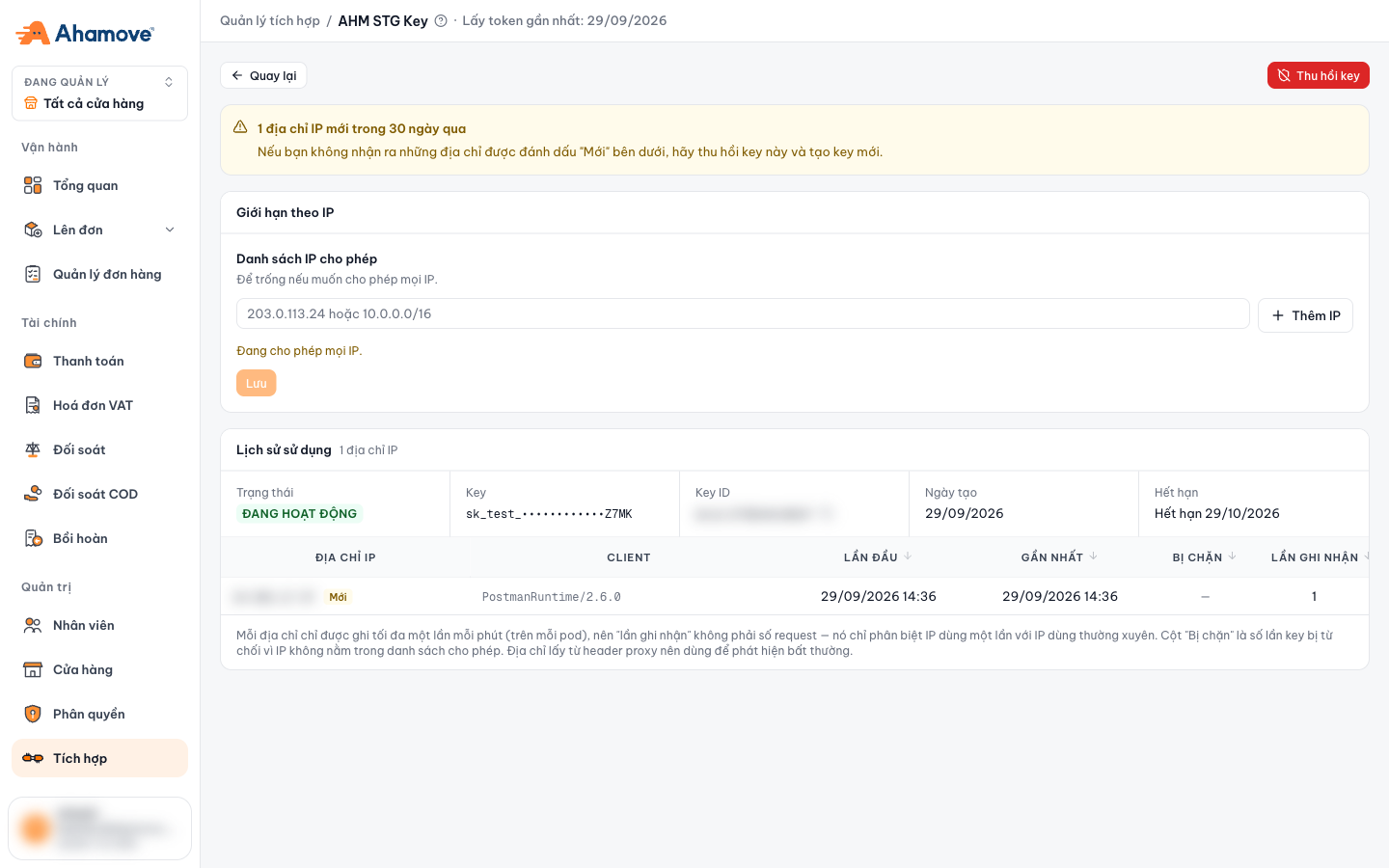Click the sk_test_ masked key value

point(549,514)
